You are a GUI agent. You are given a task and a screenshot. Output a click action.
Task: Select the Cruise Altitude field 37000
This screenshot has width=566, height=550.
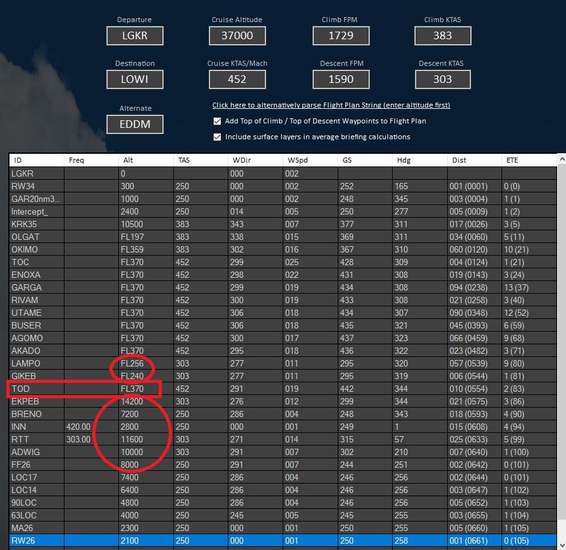pyautogui.click(x=237, y=36)
